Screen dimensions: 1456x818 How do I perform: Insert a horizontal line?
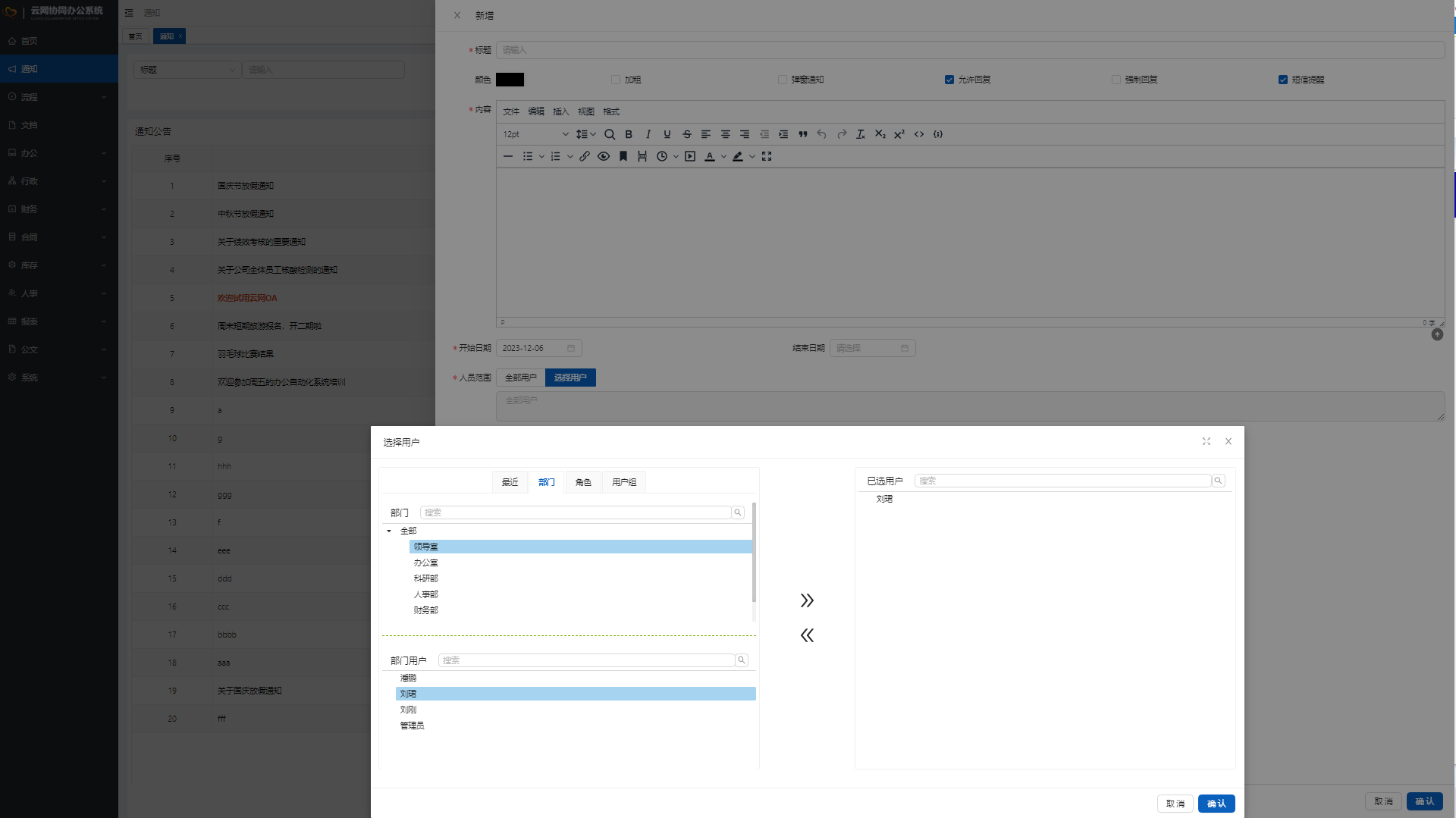click(508, 156)
